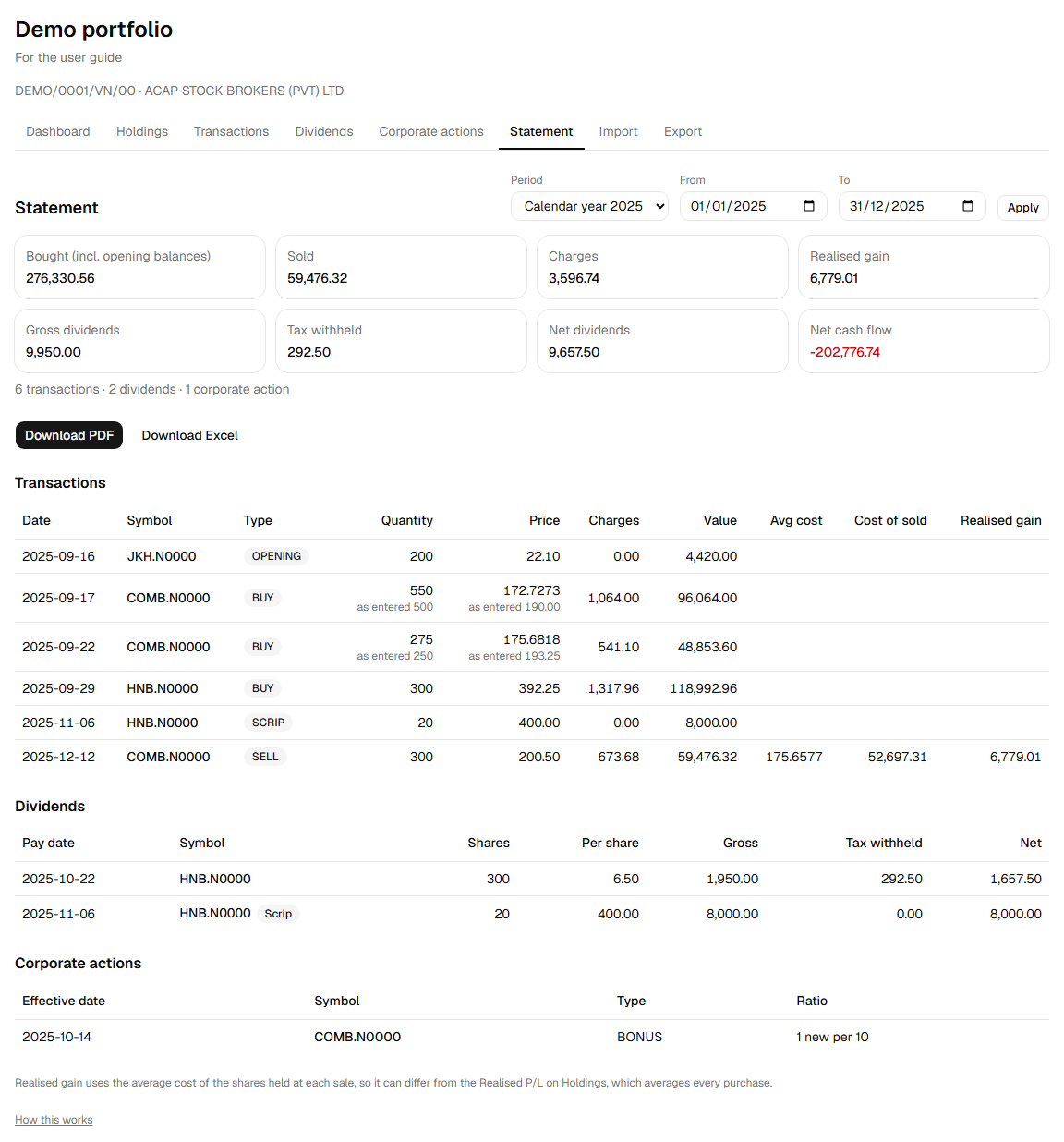This screenshot has height=1142, width=1064.
Task: Click the value 118,992.96 in the Transactions table
Action: 704,688
